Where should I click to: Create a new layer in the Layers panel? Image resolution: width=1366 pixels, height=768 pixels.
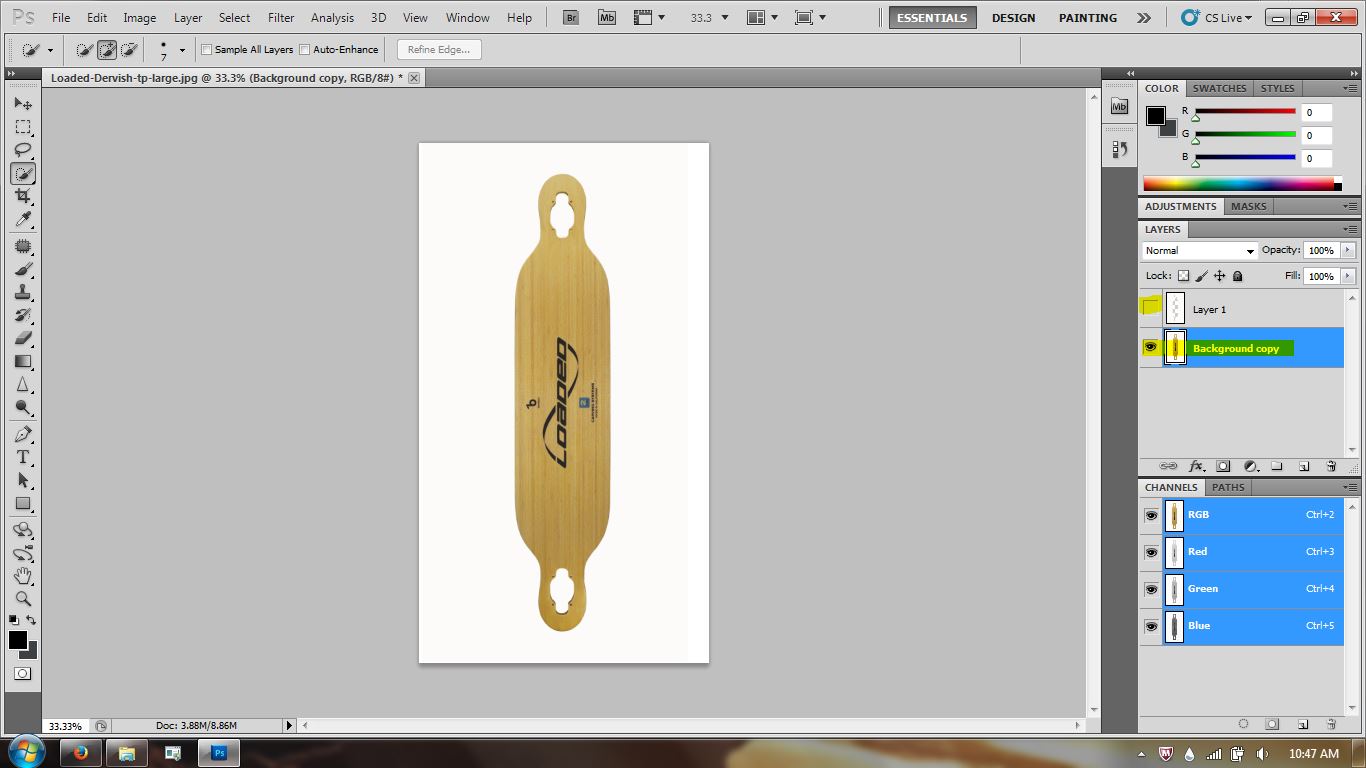[1303, 466]
